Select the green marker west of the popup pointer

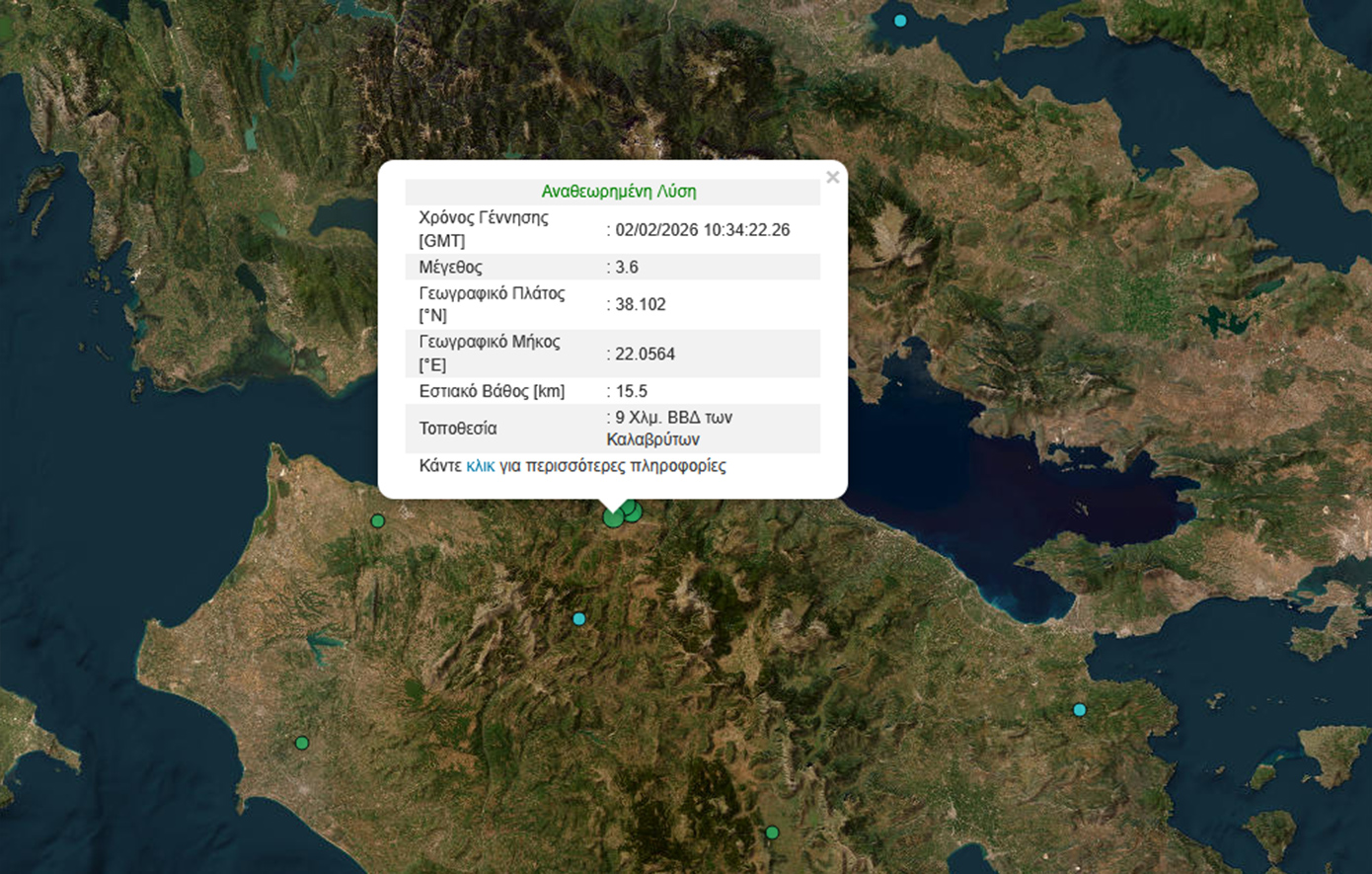pos(377,521)
